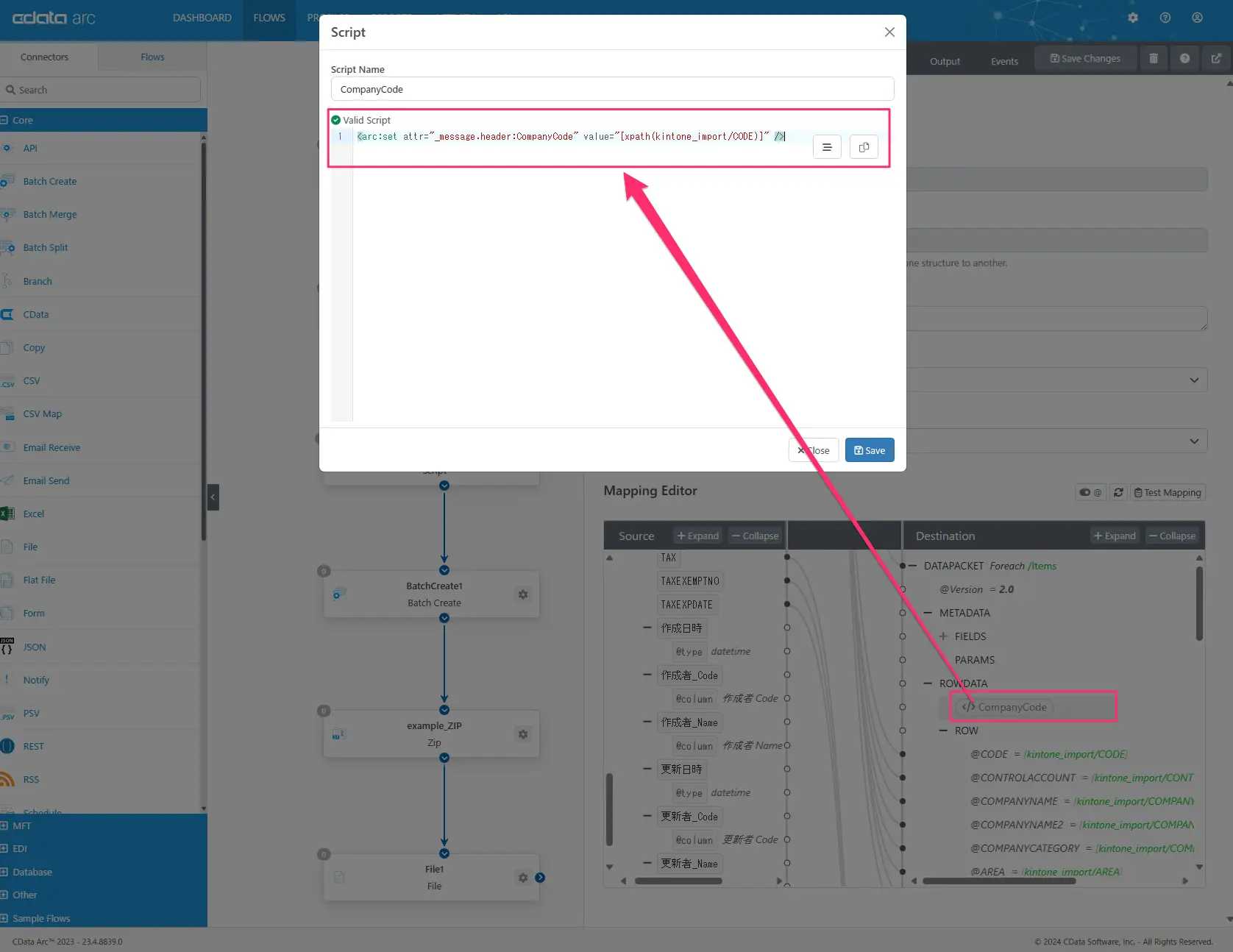Open the DASHBOARD menu item
Viewport: 1233px width, 952px height.
[202, 18]
